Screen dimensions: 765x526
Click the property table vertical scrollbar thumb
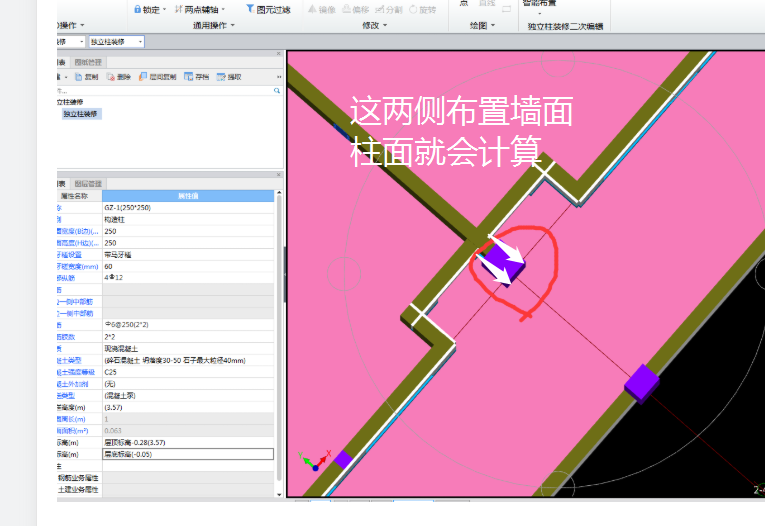[x=279, y=339]
